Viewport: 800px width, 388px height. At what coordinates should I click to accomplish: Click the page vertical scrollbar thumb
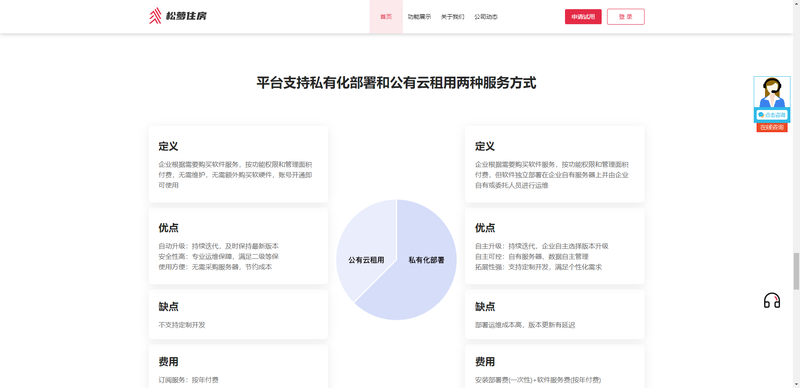tap(796, 271)
